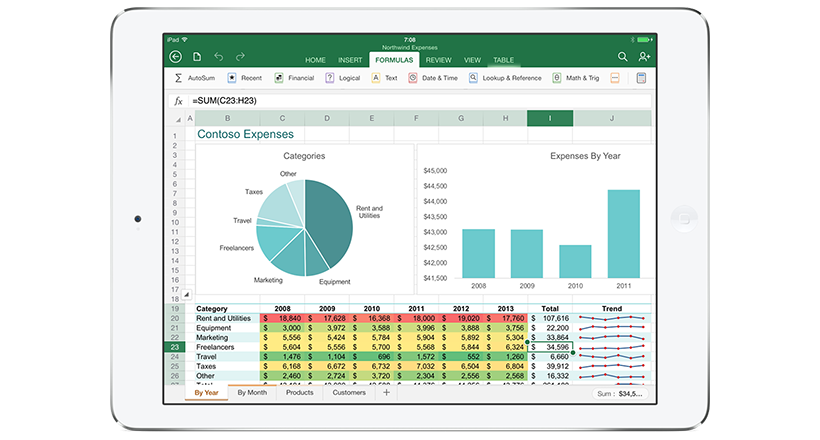Image resolution: width=820 pixels, height=440 pixels.
Task: Open the REVIEW ribbon tab
Action: 438,60
